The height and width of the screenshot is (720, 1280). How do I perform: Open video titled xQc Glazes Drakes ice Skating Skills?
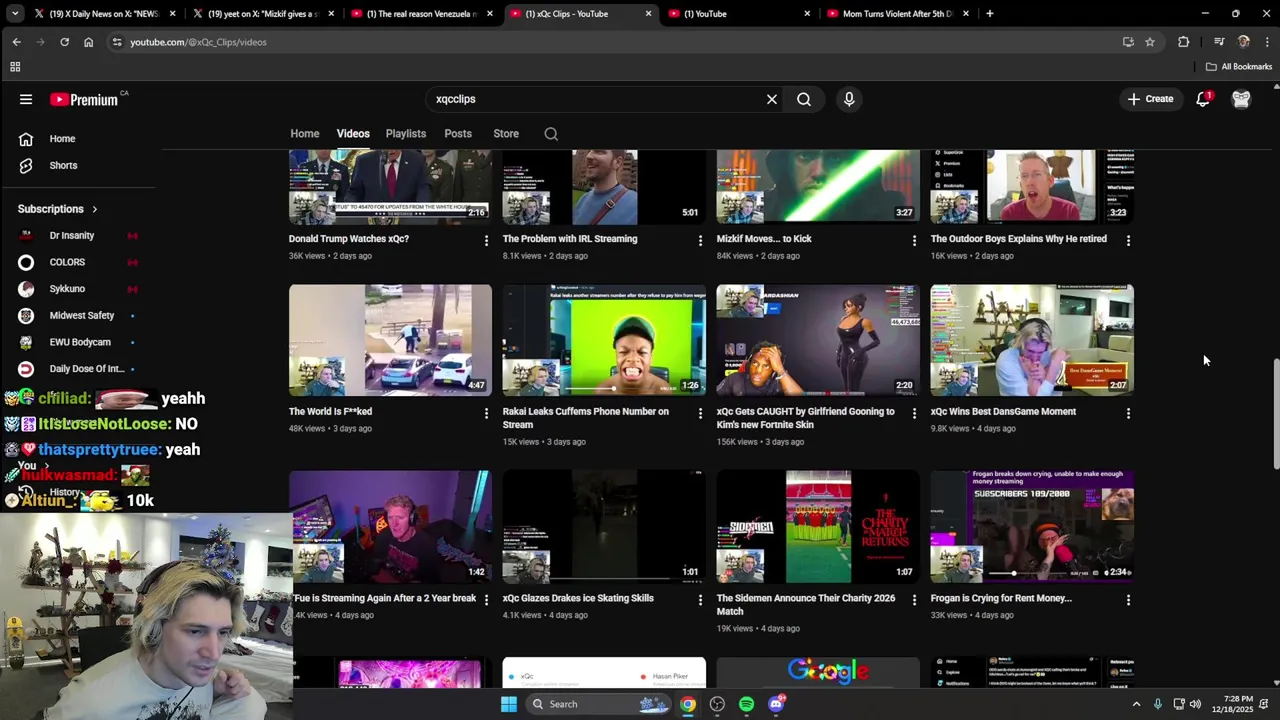[x=578, y=598]
